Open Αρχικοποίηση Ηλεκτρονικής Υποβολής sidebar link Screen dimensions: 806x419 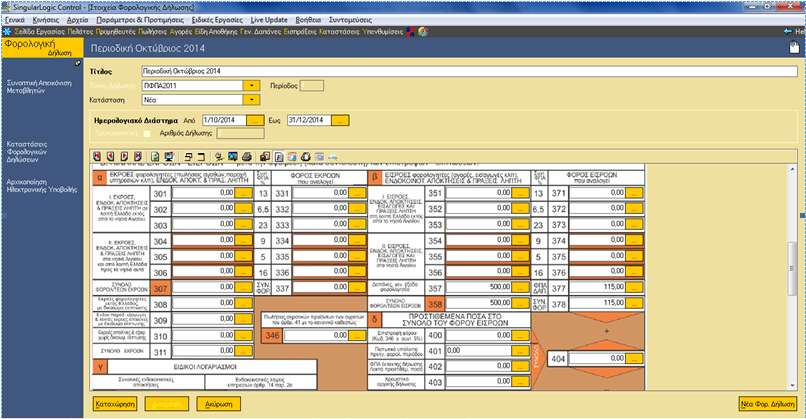42,186
